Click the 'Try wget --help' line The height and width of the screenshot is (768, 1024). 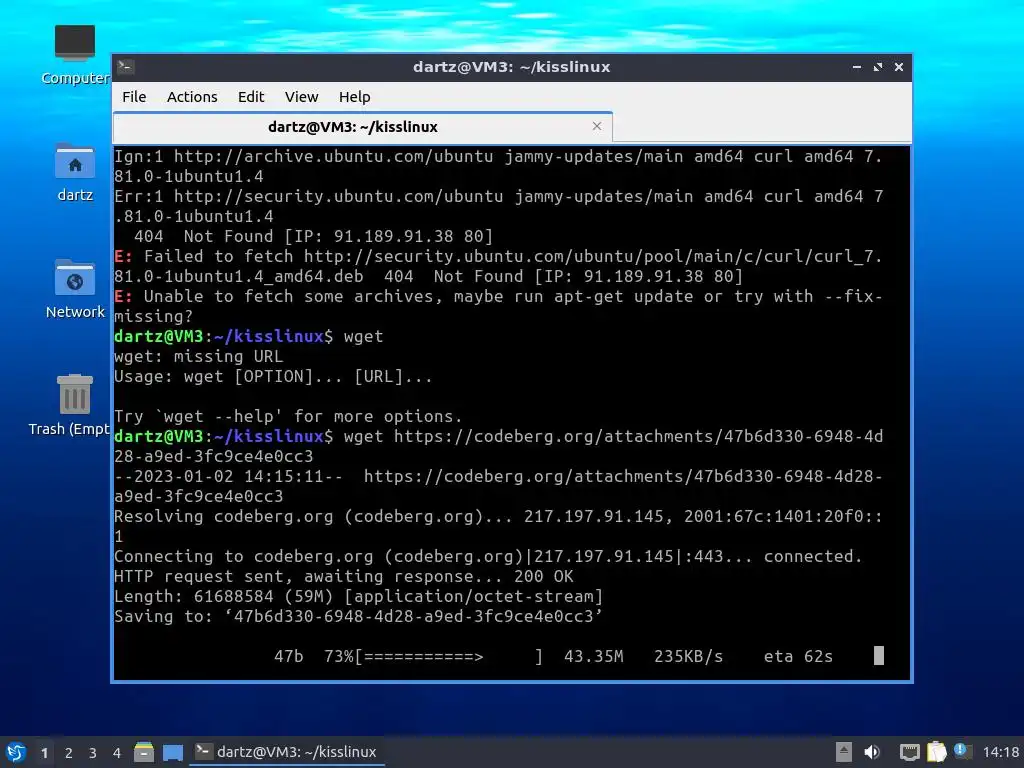[x=288, y=417]
